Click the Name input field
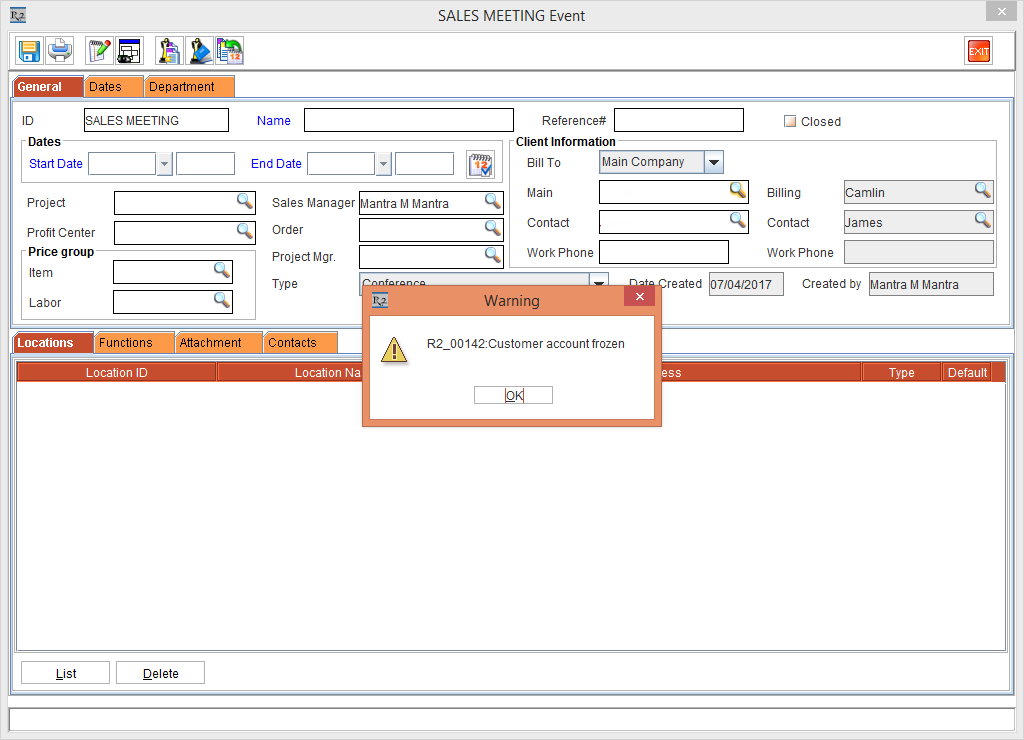 tap(408, 120)
